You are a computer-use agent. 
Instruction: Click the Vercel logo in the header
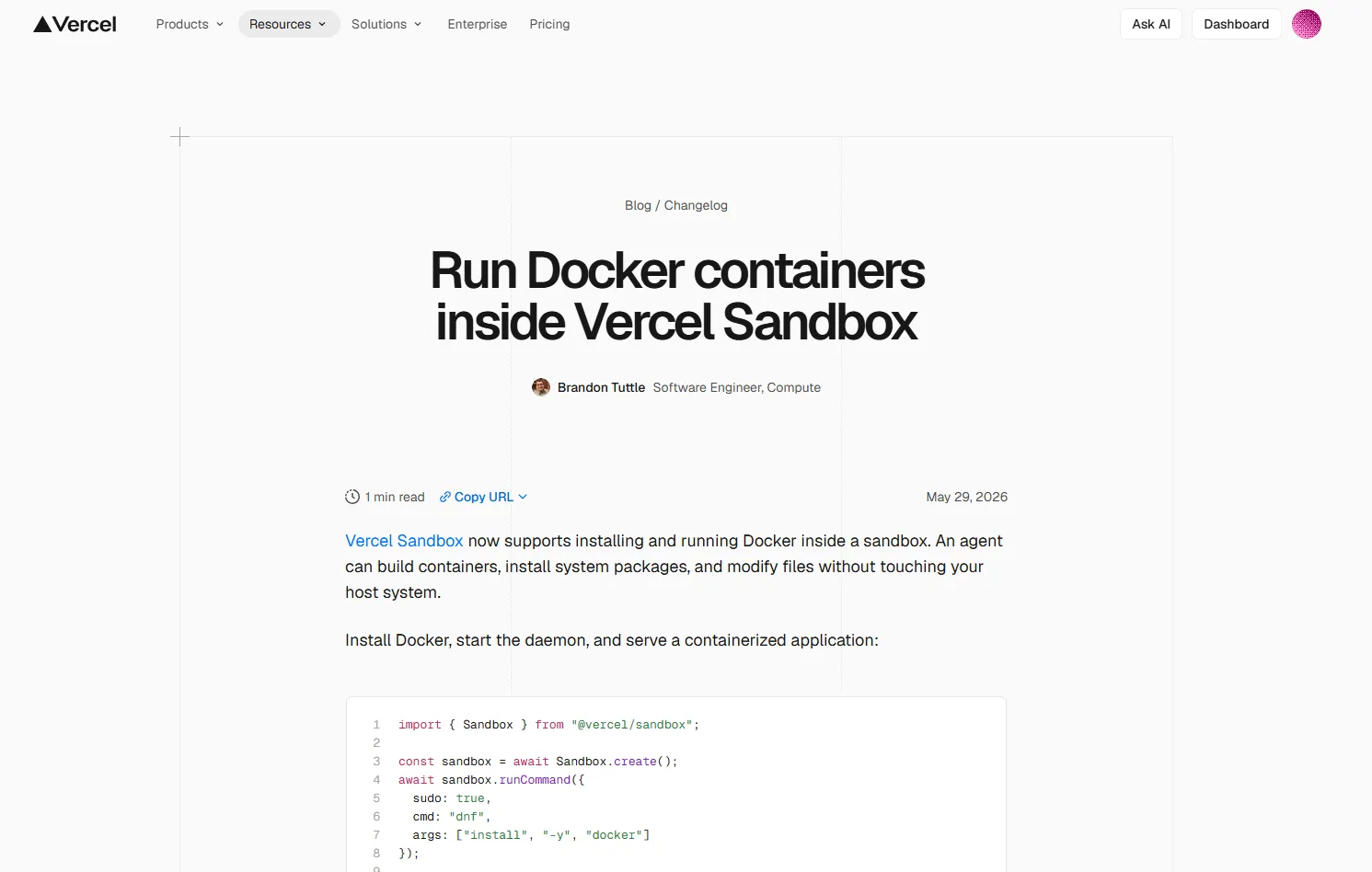tap(75, 24)
